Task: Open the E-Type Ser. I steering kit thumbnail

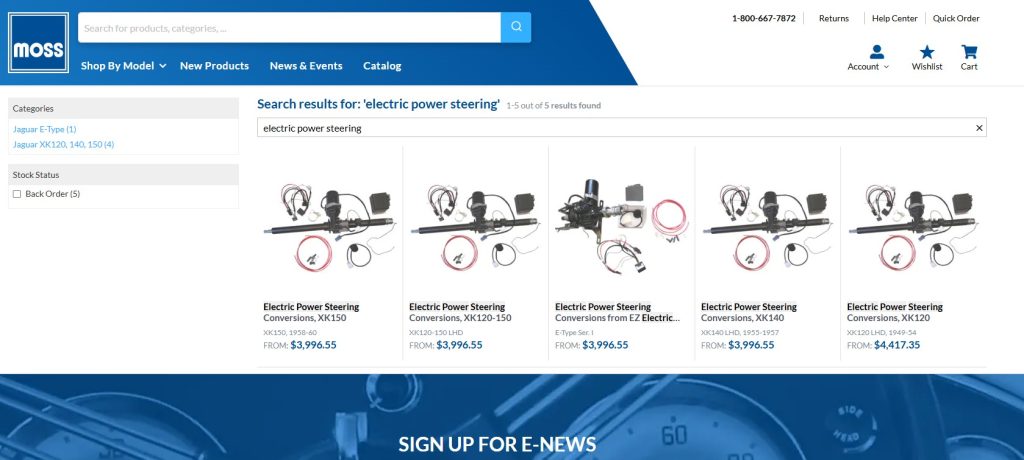Action: [621, 227]
